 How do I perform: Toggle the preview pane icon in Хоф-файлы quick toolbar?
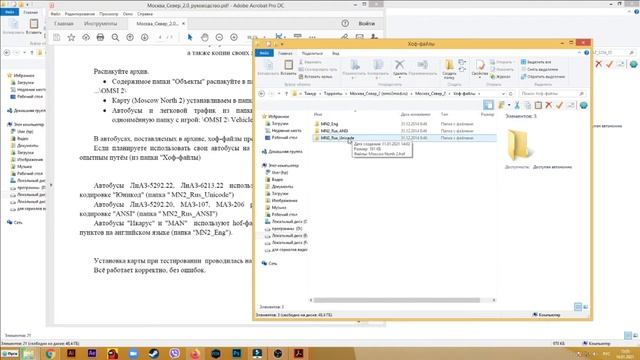[x=488, y=105]
